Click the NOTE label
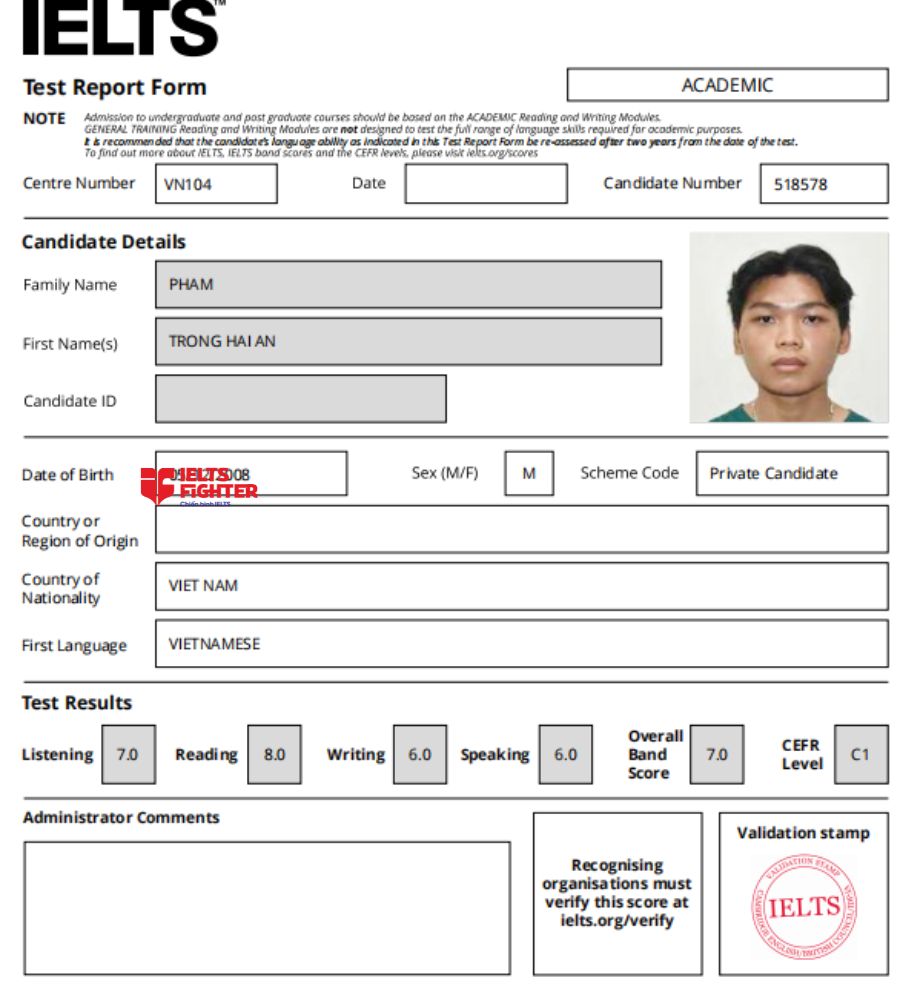Viewport: 900px width, 1000px height. [x=44, y=119]
